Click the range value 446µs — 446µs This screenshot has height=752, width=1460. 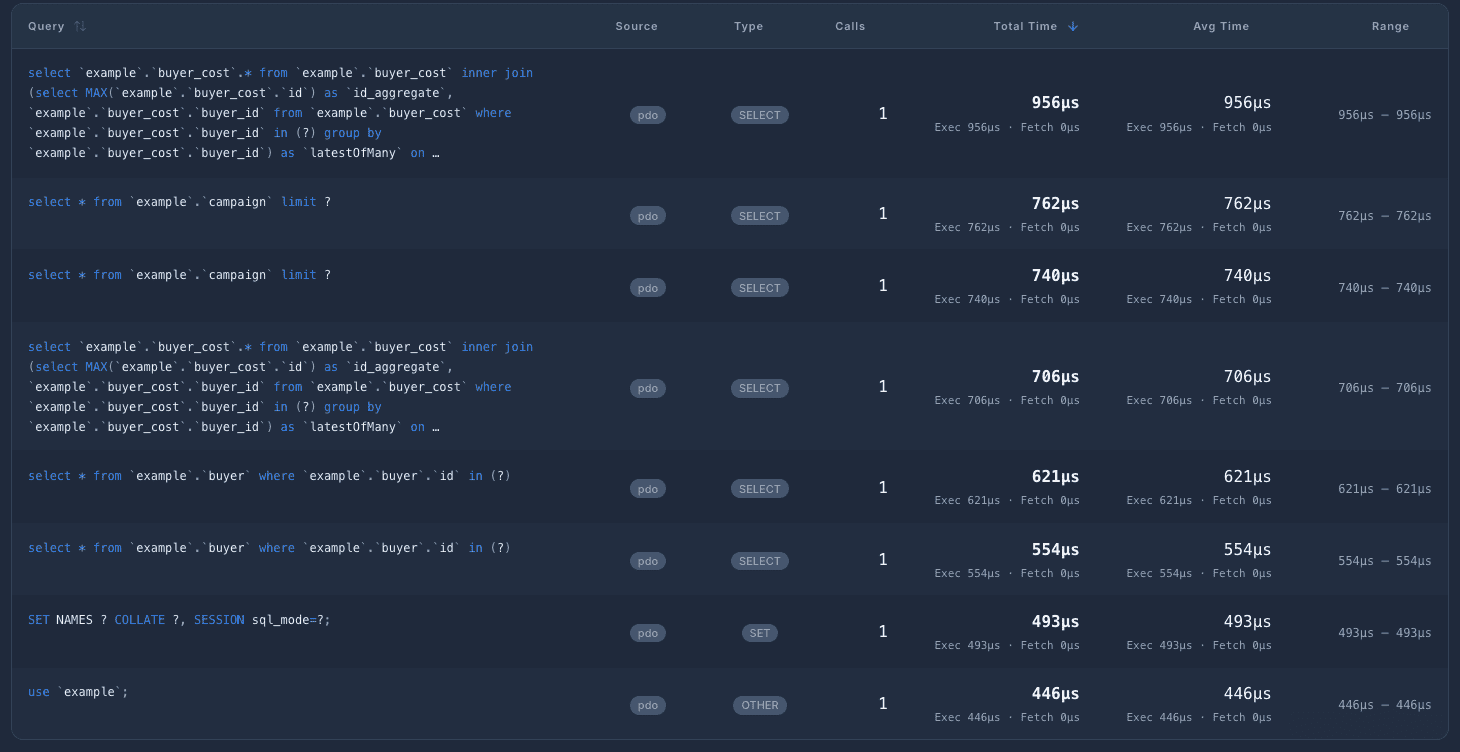click(x=1385, y=705)
